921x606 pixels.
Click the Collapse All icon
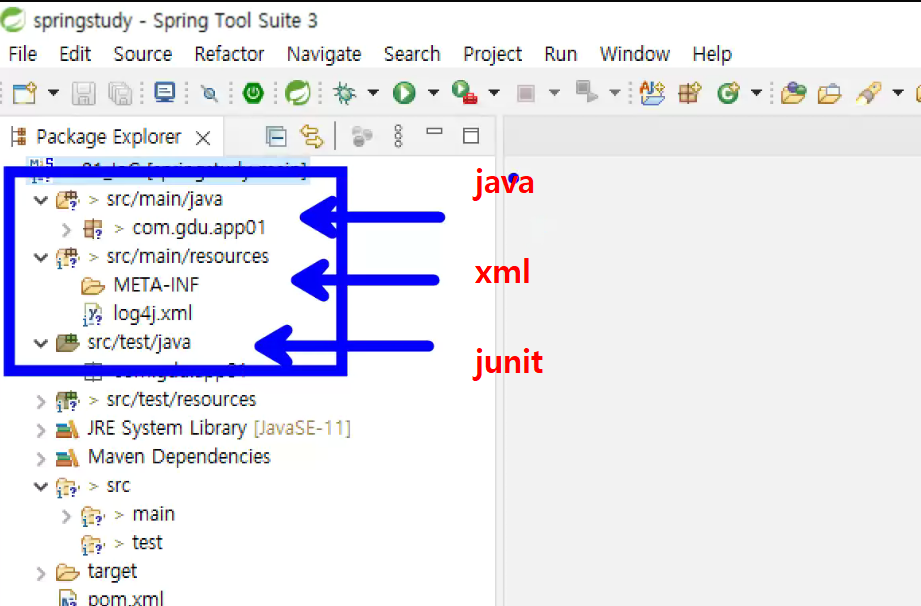tap(276, 137)
